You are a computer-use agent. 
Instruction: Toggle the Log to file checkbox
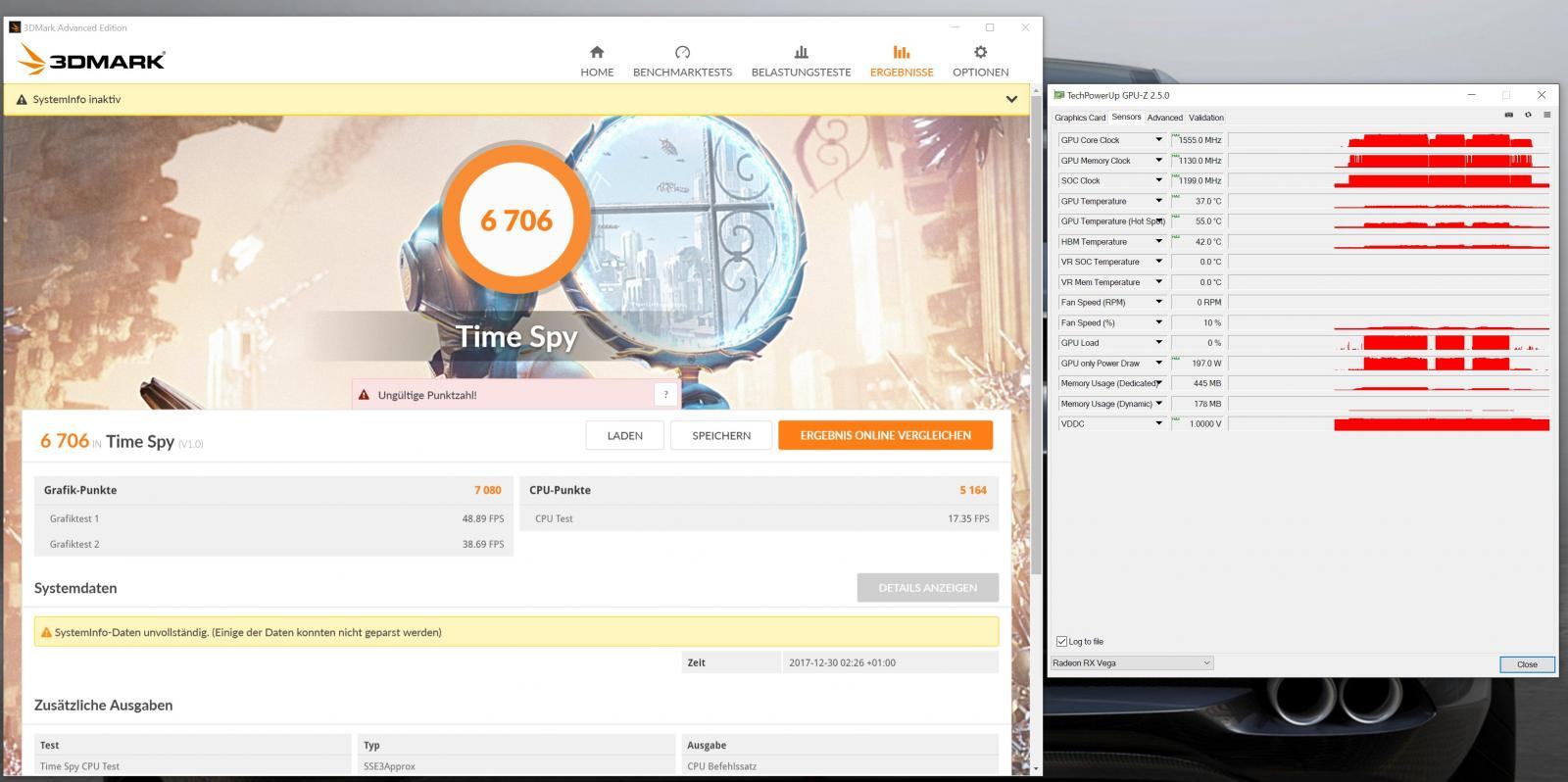[x=1061, y=641]
